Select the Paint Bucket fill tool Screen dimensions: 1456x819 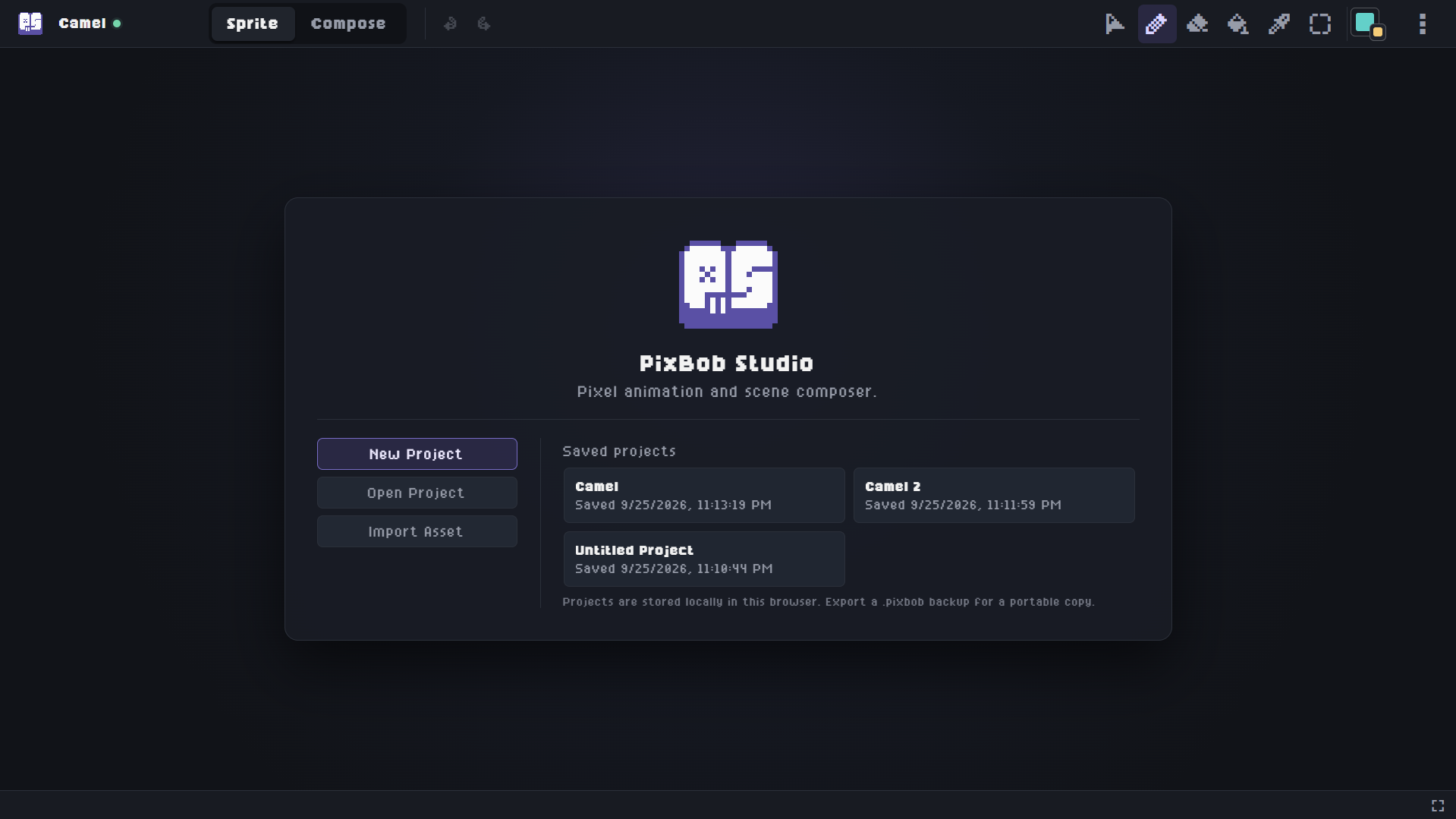click(1238, 24)
